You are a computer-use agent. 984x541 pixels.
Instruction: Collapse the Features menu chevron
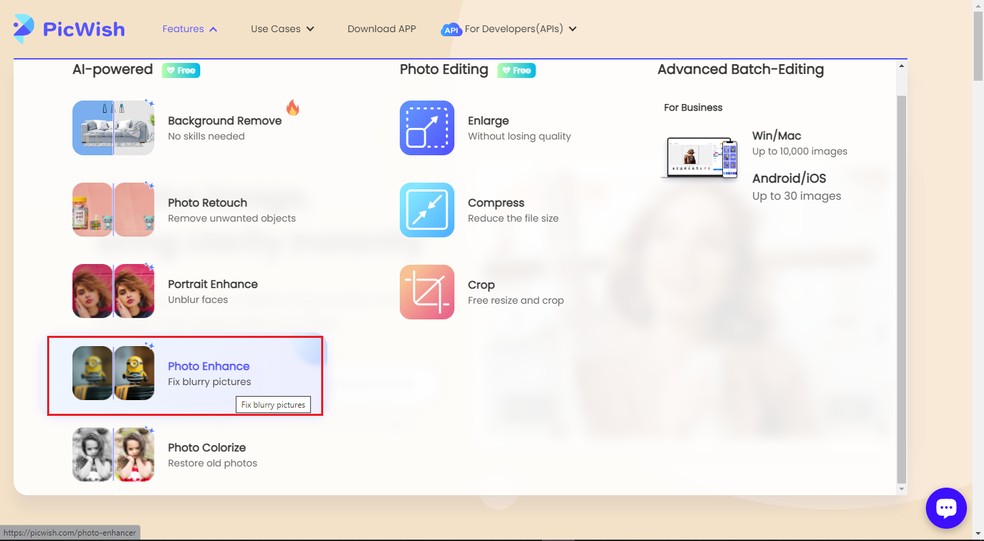pyautogui.click(x=213, y=29)
